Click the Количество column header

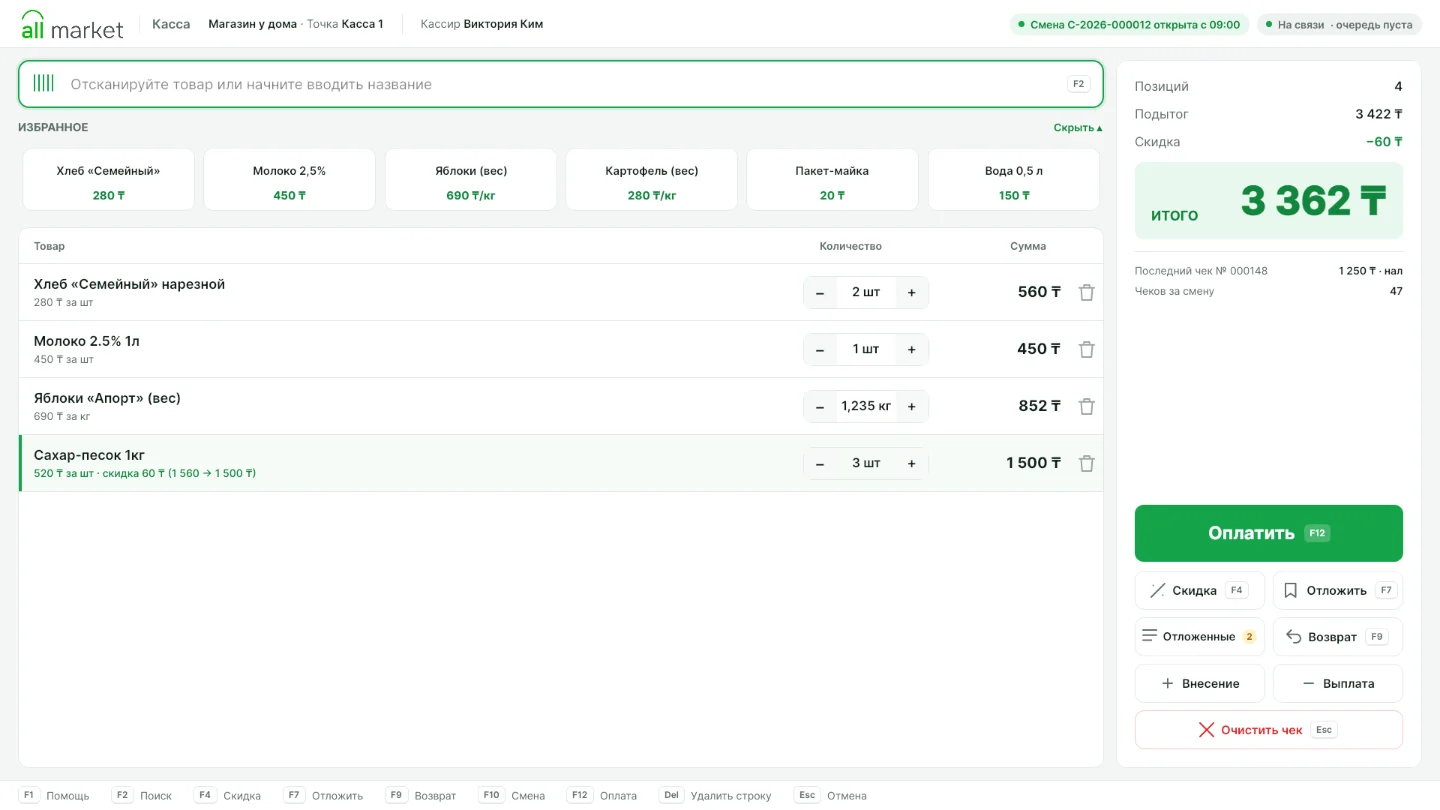(850, 246)
